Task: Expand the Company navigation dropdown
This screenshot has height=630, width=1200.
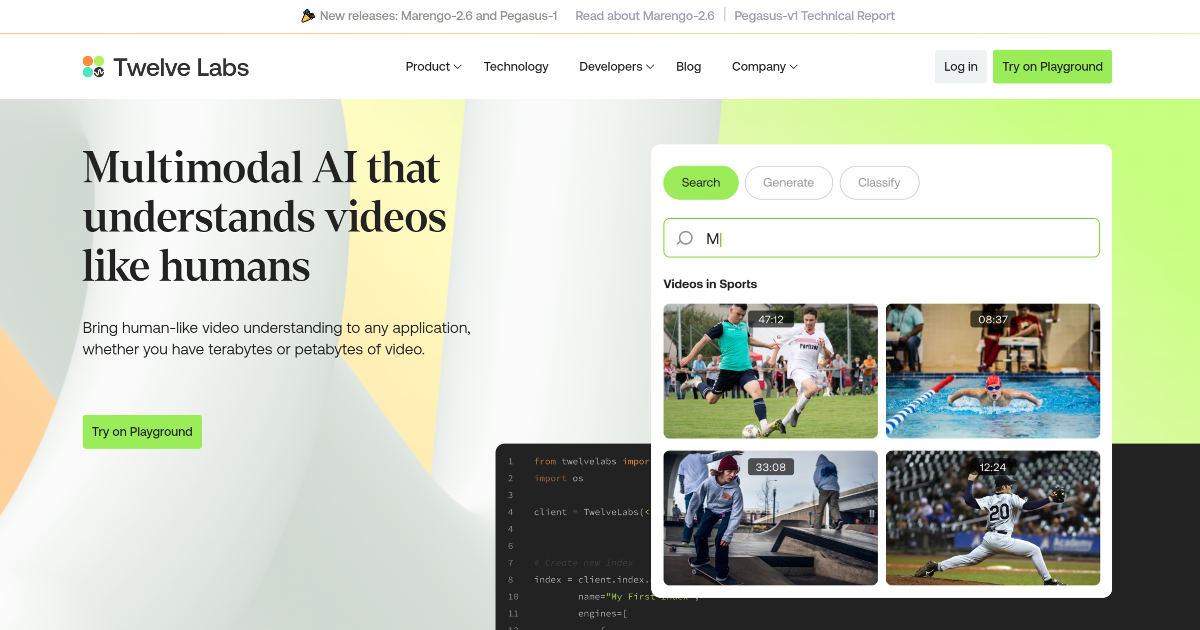Action: pos(763,66)
